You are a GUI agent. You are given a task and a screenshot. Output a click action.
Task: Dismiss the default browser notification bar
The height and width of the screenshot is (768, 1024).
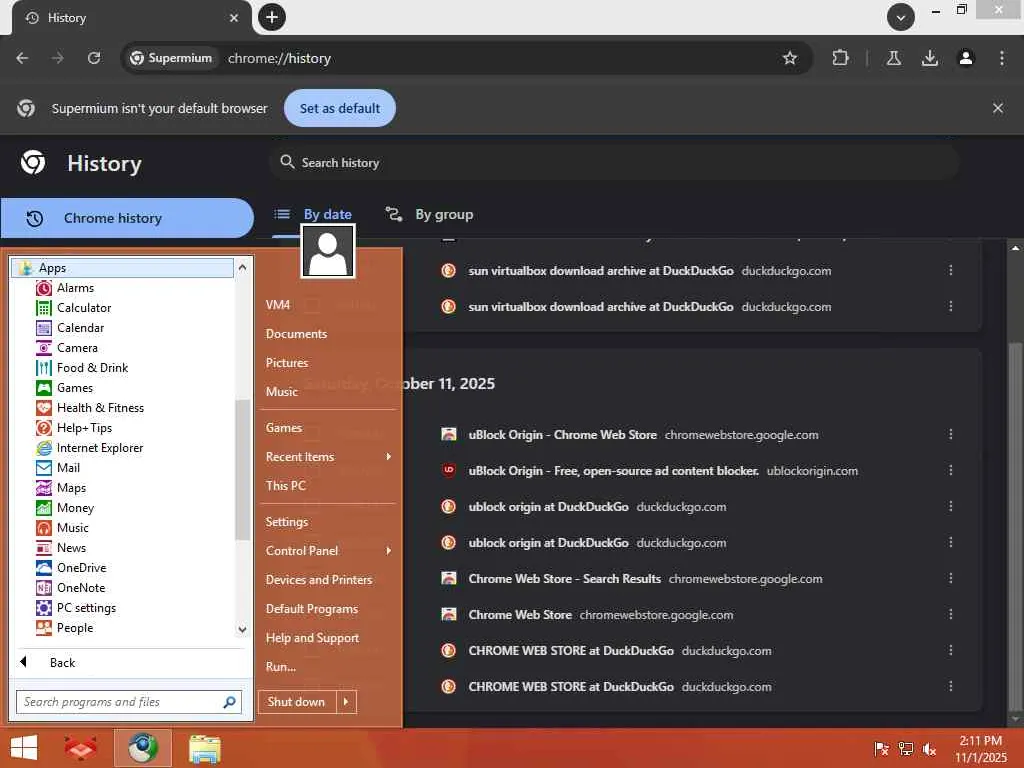(997, 108)
